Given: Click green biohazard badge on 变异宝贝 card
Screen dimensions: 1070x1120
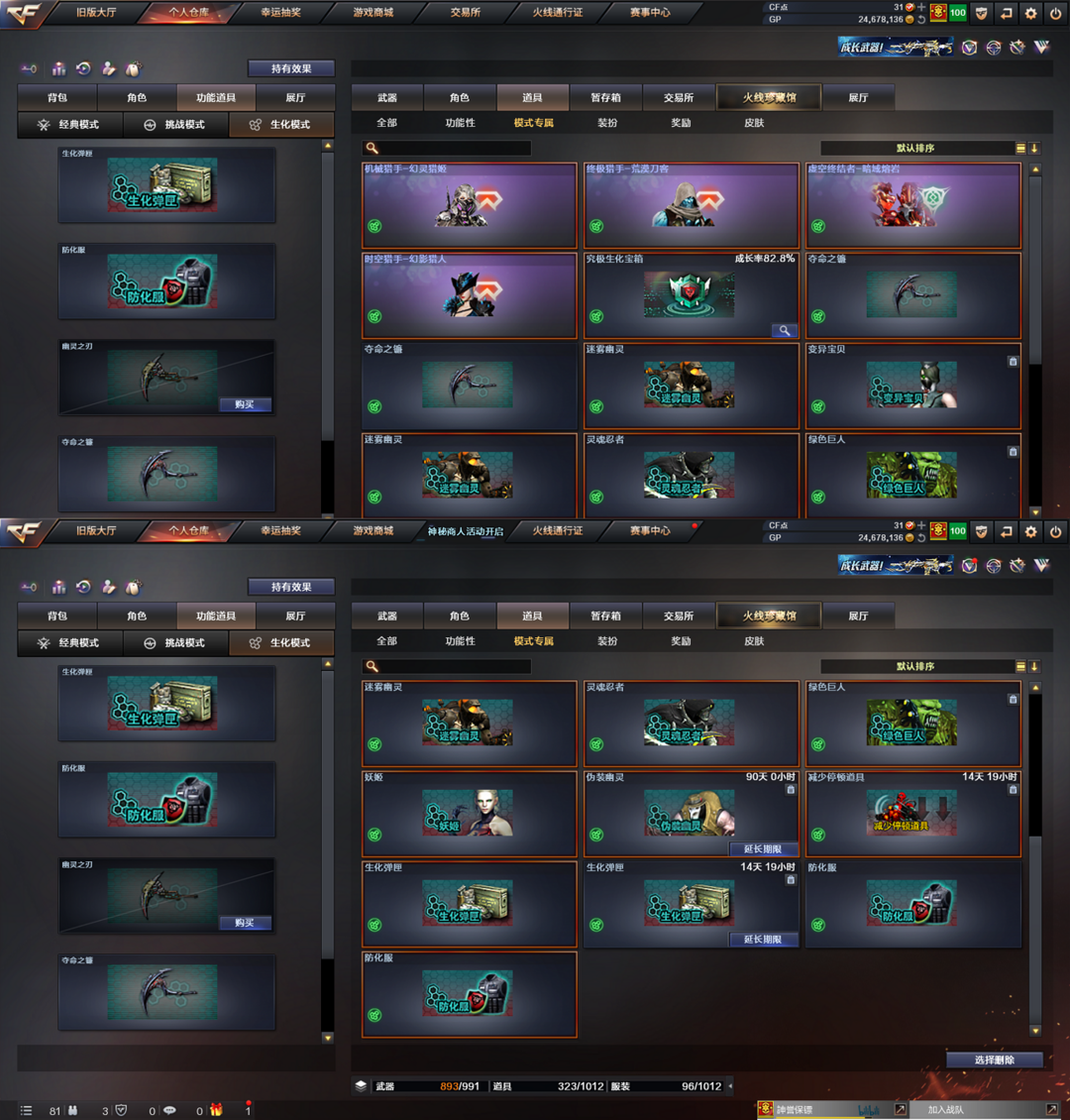Looking at the screenshot, I should 818,406.
